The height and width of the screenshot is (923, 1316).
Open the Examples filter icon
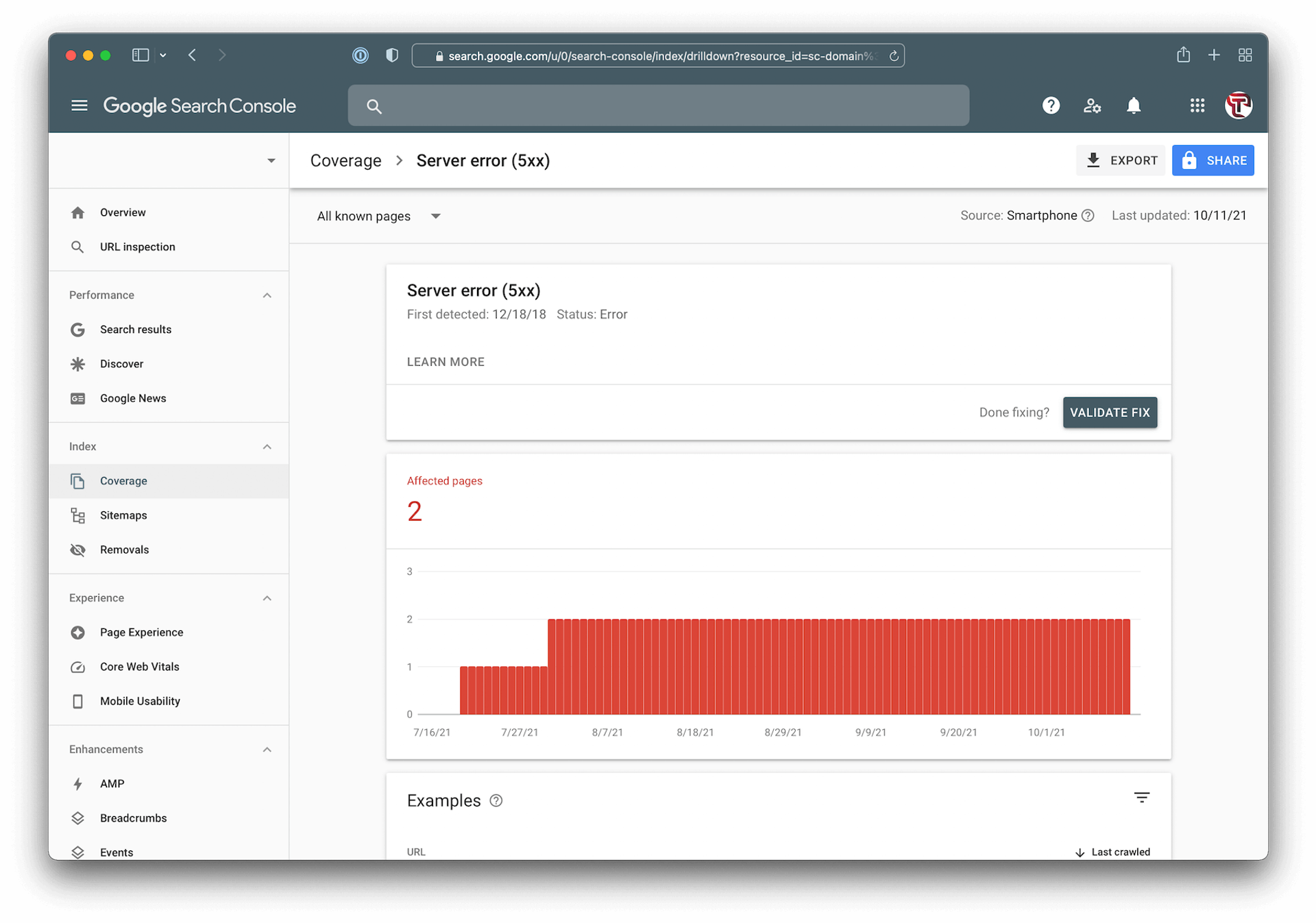click(1141, 798)
